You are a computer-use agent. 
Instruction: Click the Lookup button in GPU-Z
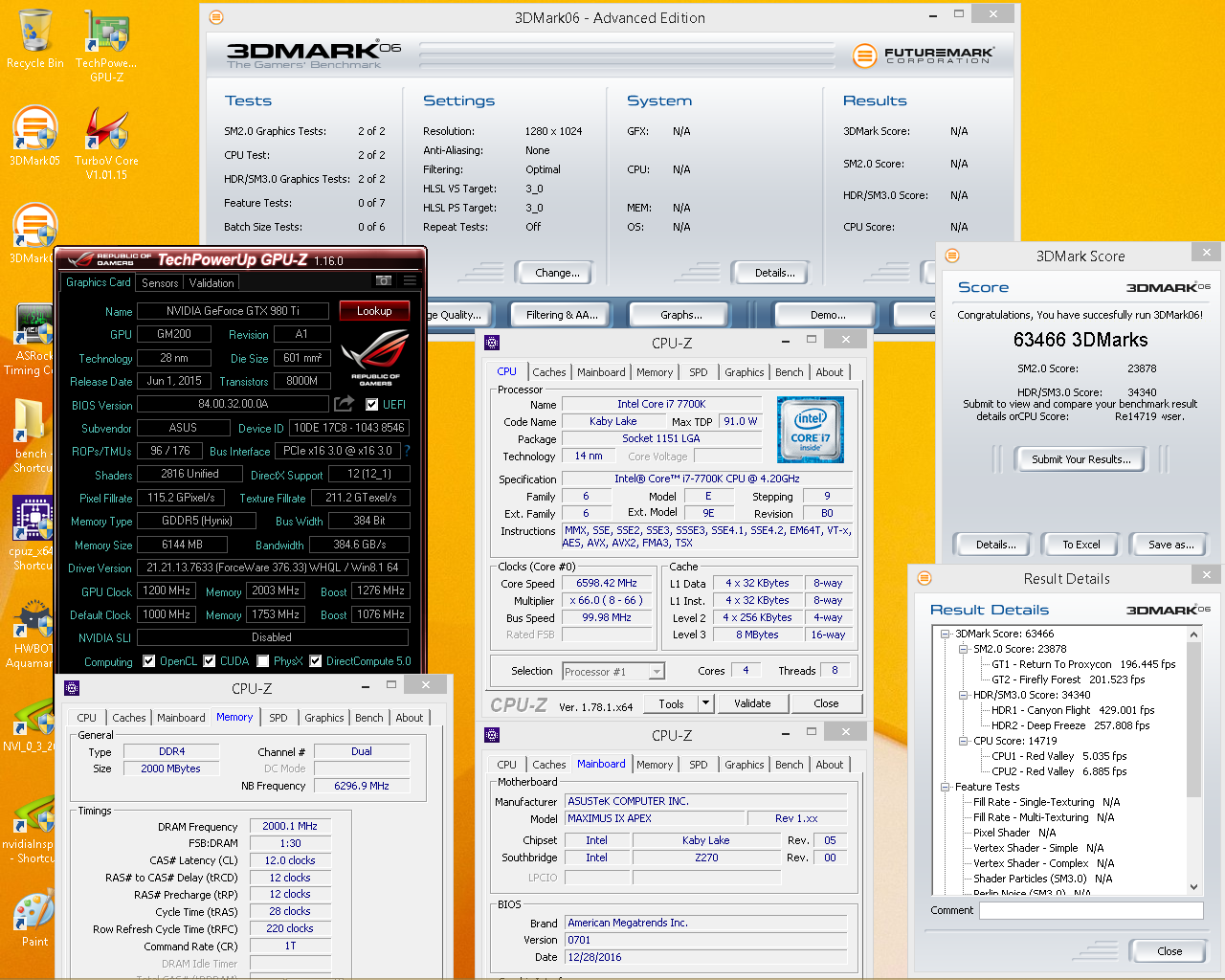pyautogui.click(x=374, y=311)
